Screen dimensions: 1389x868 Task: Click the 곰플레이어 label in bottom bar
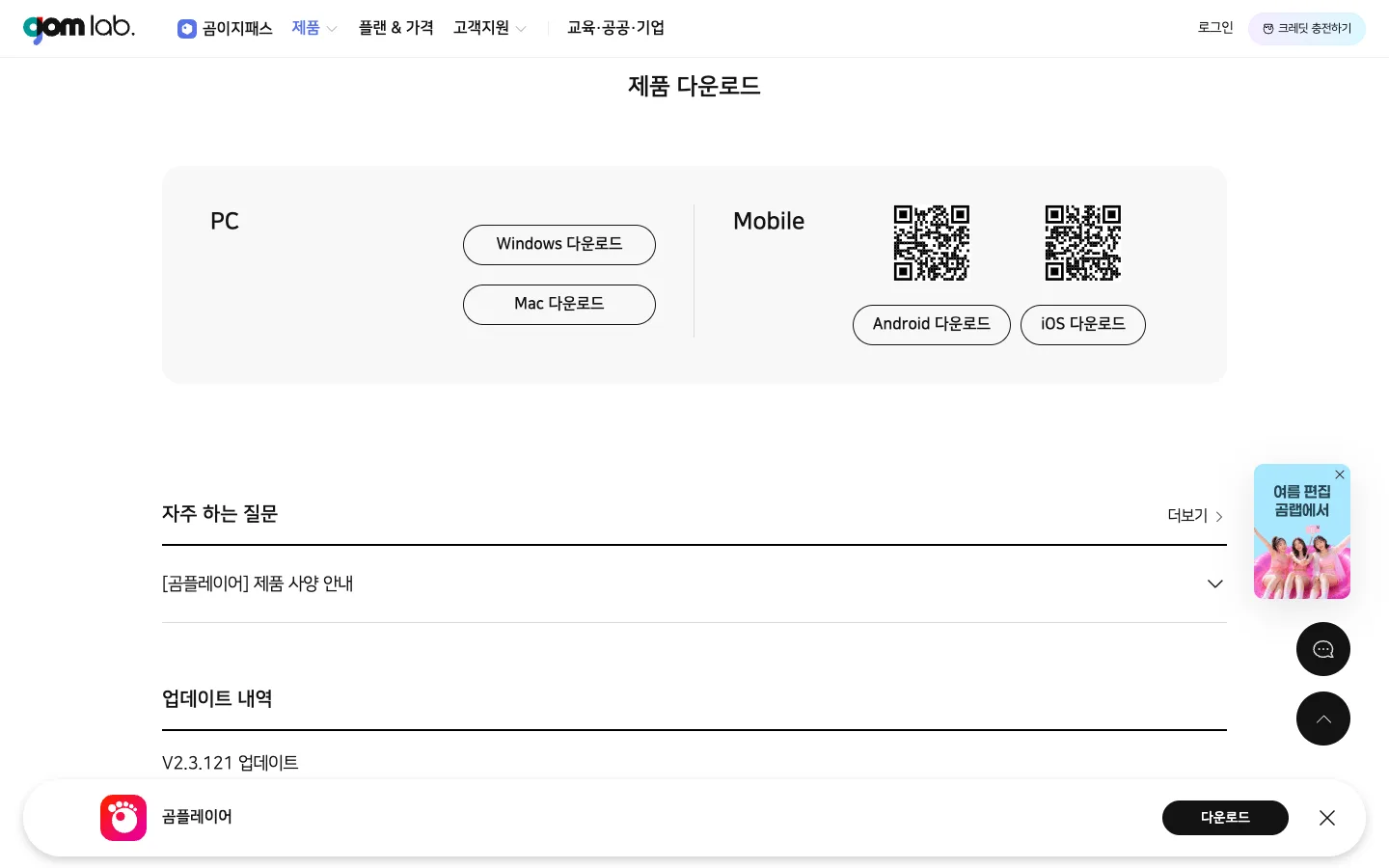(x=197, y=817)
